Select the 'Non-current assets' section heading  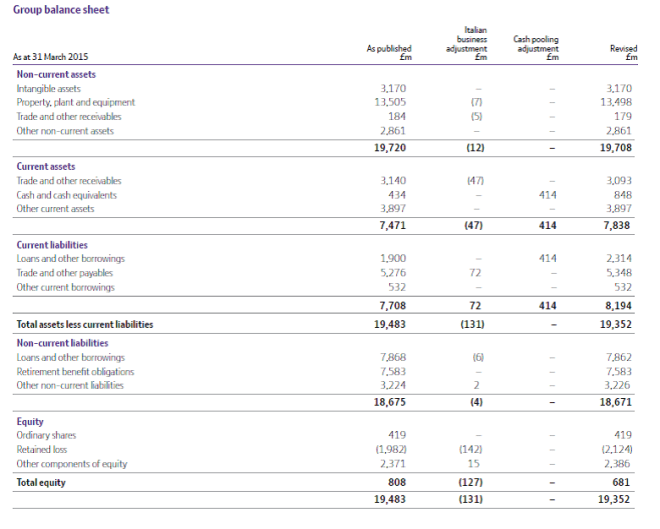[56, 74]
